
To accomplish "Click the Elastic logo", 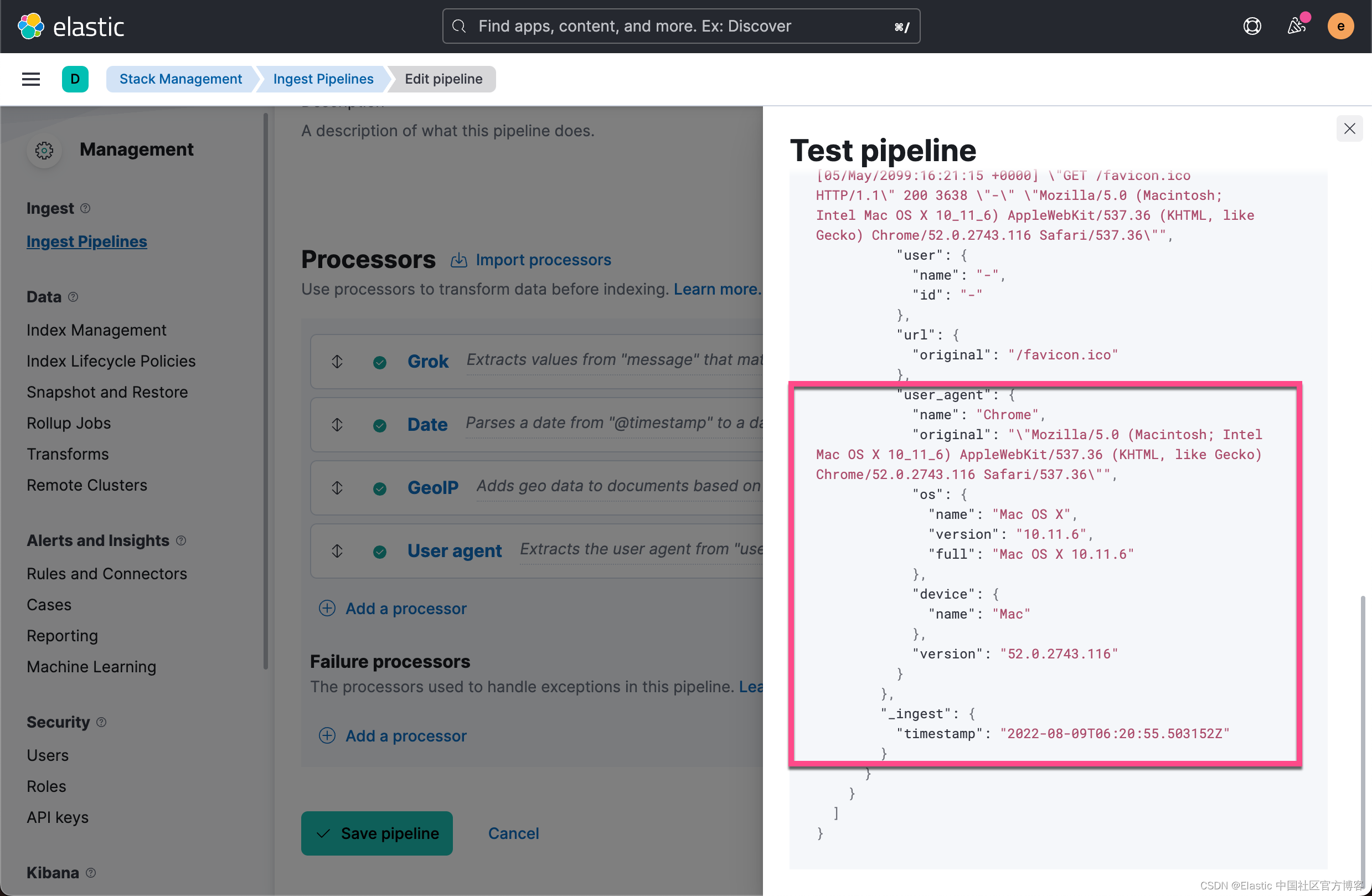I will click(71, 27).
